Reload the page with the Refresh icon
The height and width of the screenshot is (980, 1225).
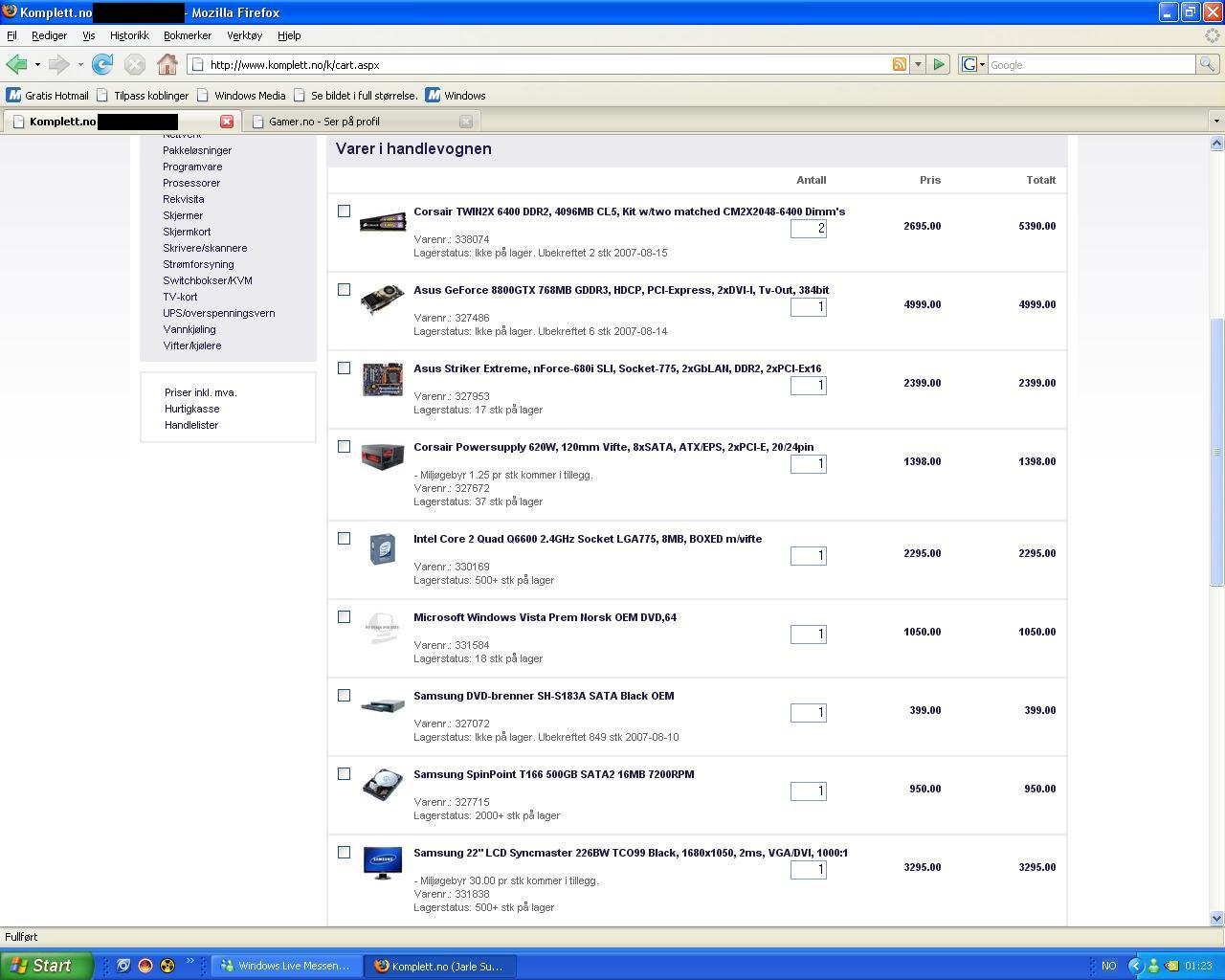point(102,64)
